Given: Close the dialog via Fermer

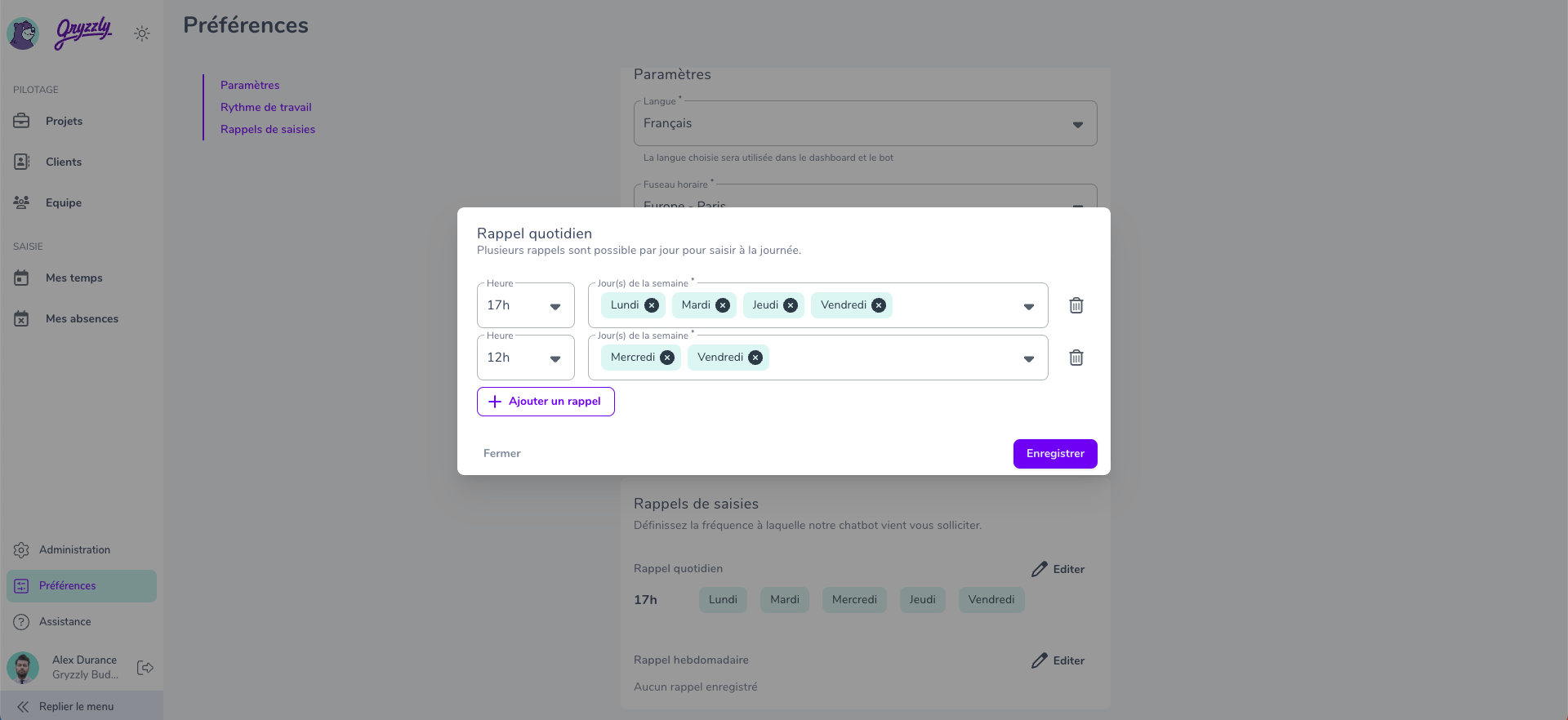Looking at the screenshot, I should coord(501,454).
